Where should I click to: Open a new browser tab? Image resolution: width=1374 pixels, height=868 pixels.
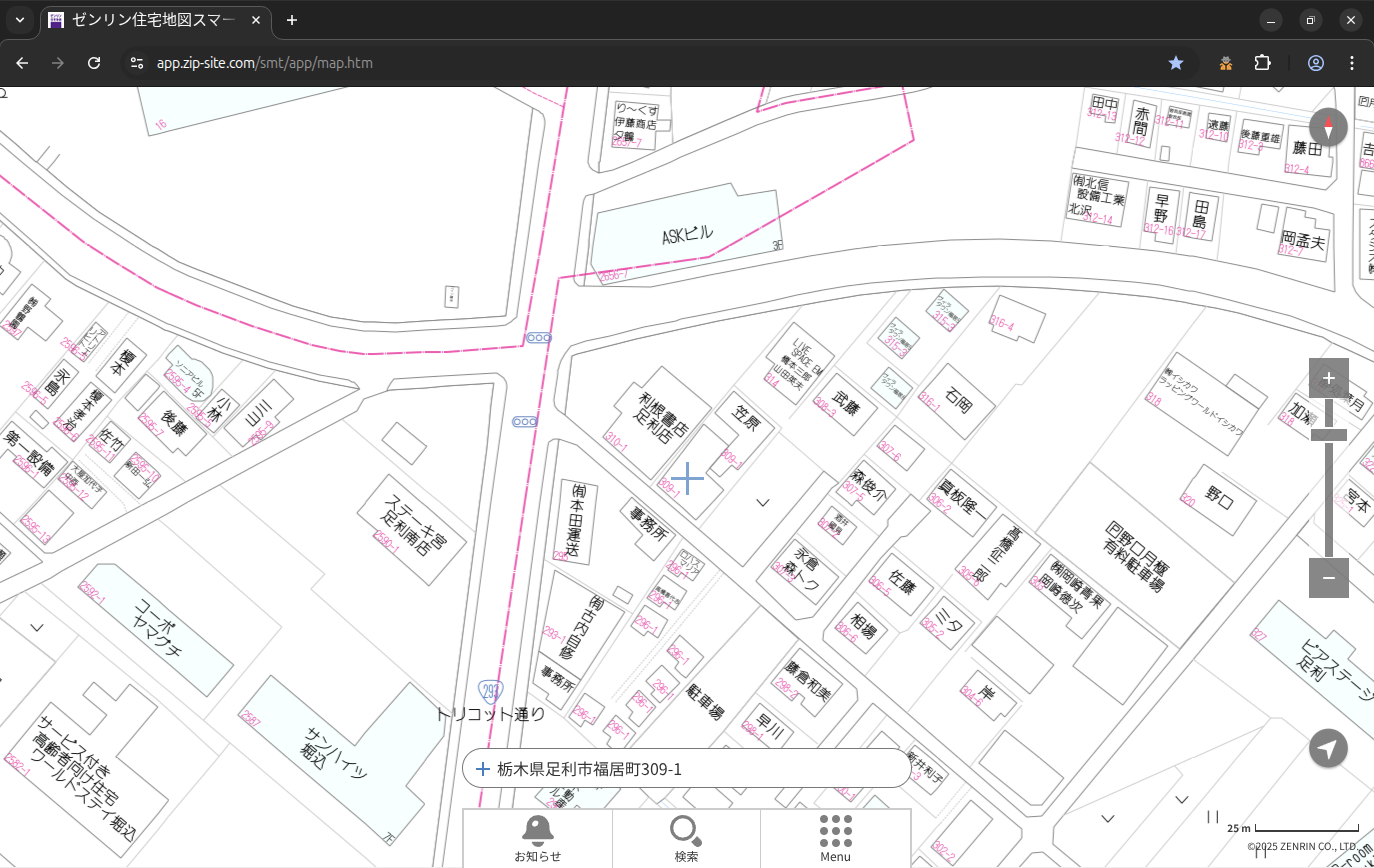[292, 20]
